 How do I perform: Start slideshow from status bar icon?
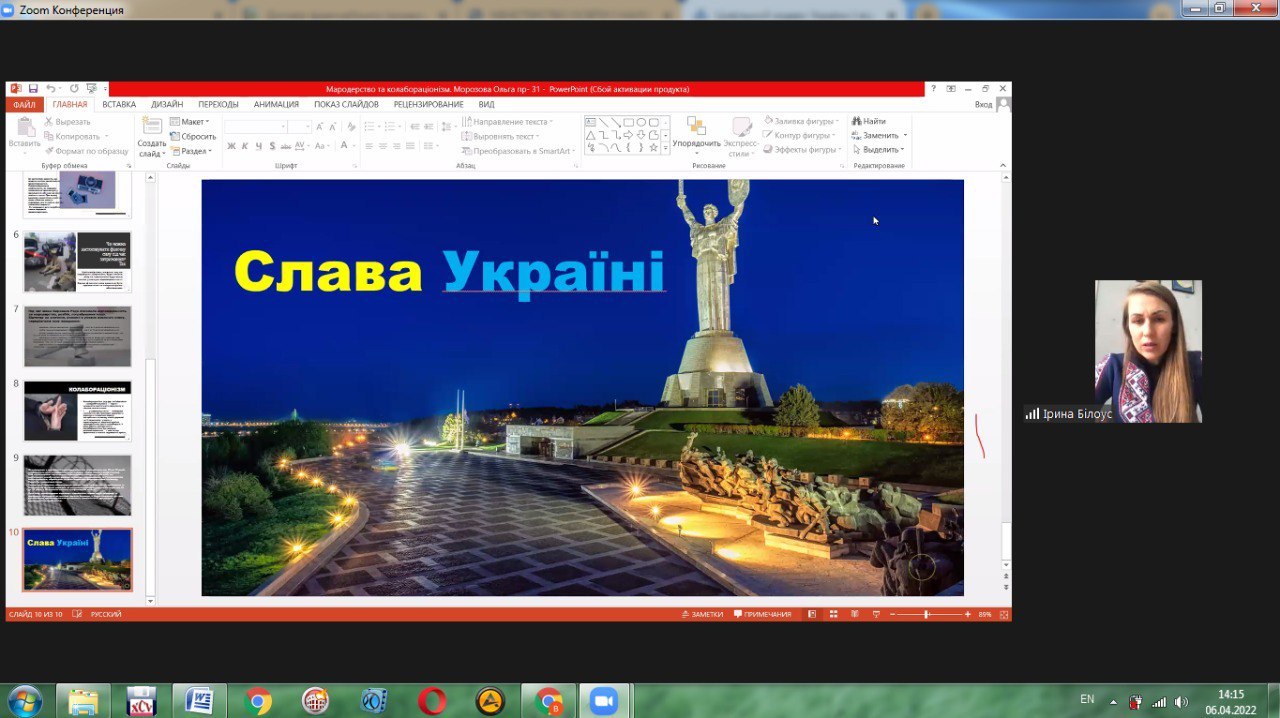(876, 614)
